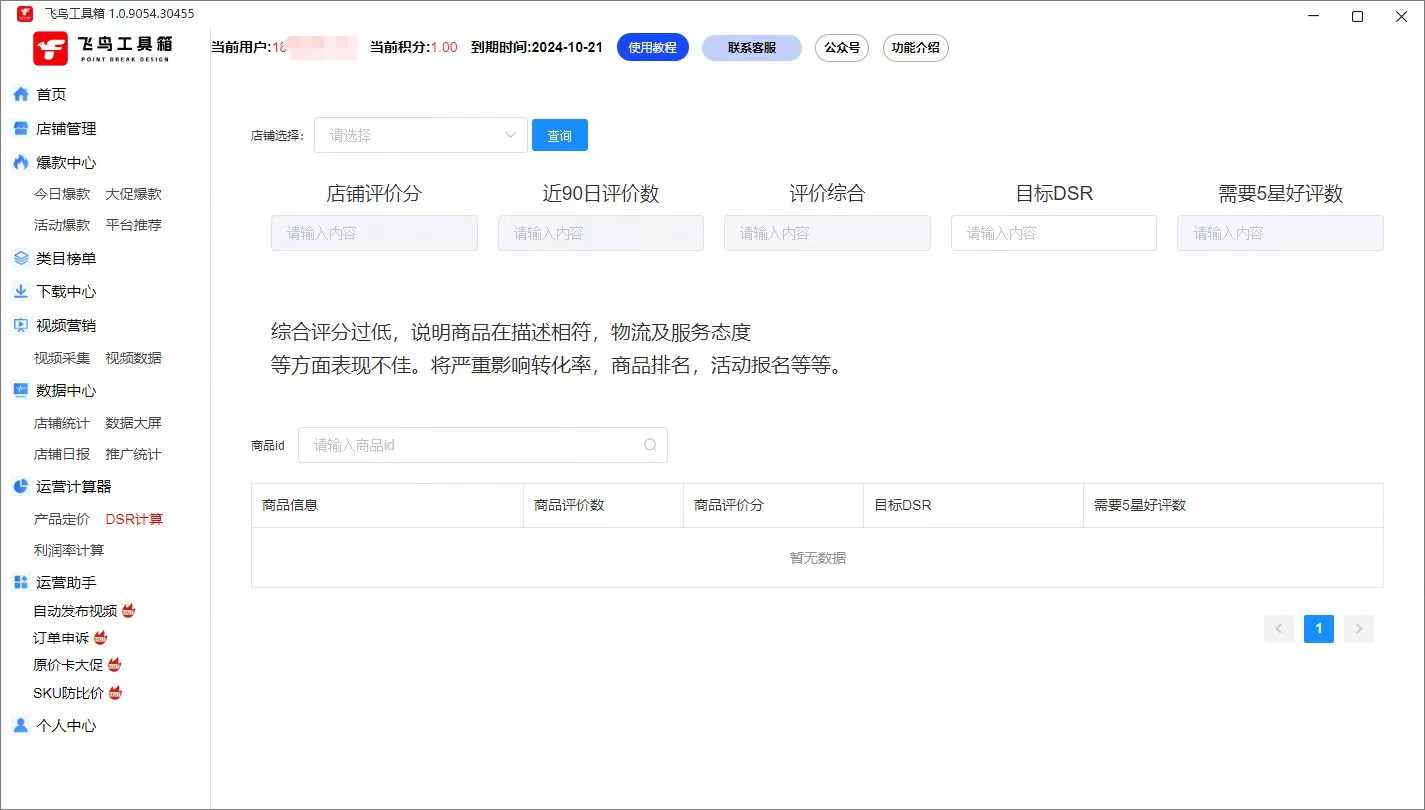Click the search icon in 商品id field

point(650,445)
